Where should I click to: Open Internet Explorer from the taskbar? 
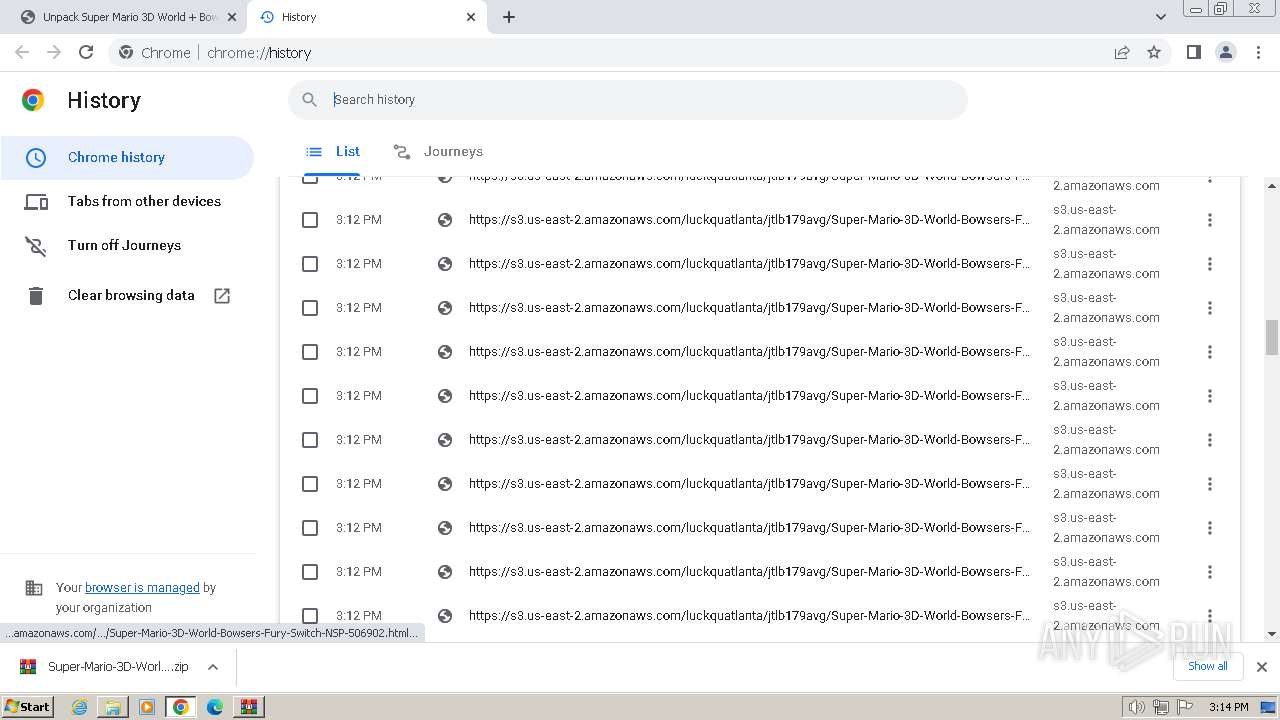(x=79, y=707)
